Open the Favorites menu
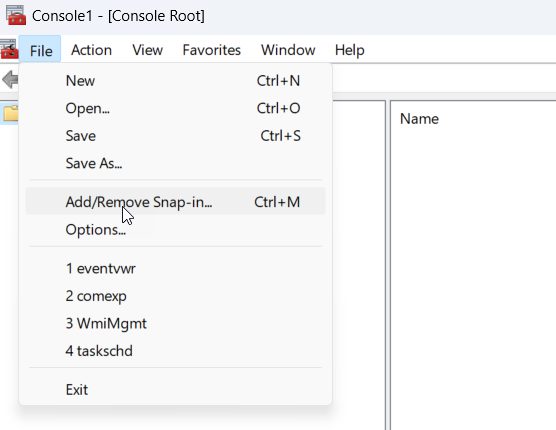The image size is (556, 430). tap(211, 50)
